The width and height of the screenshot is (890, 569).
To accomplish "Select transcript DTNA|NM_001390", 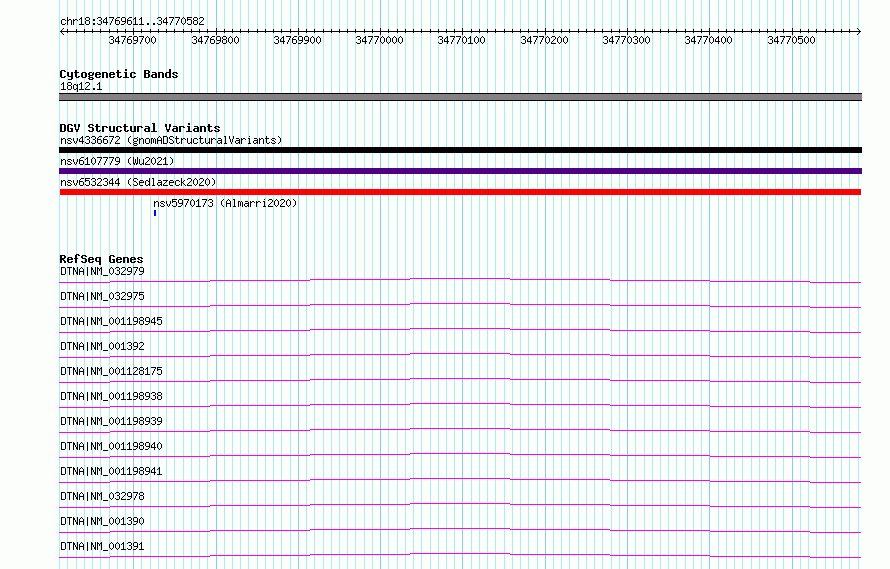I will [x=102, y=521].
